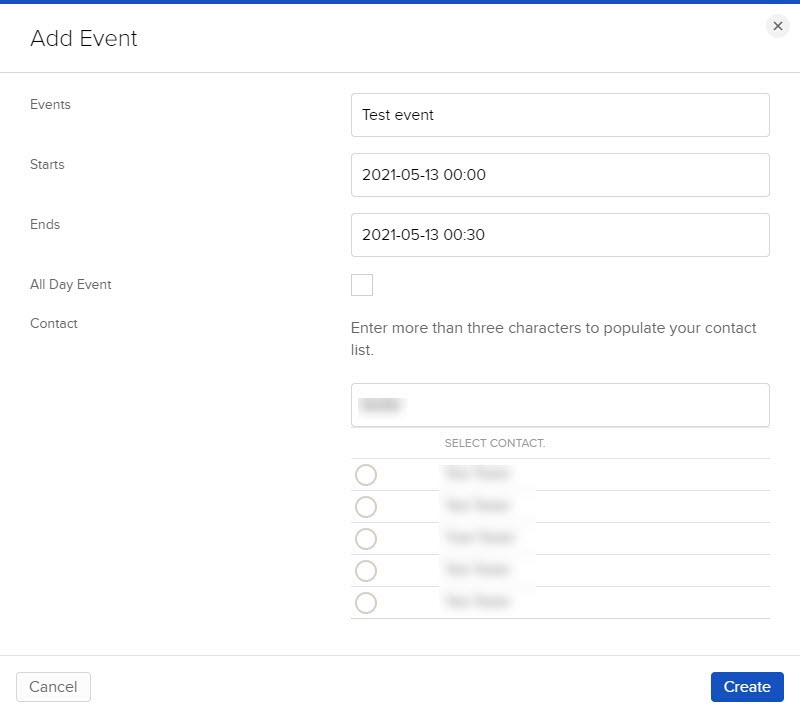Edit the Ends date field

point(560,234)
